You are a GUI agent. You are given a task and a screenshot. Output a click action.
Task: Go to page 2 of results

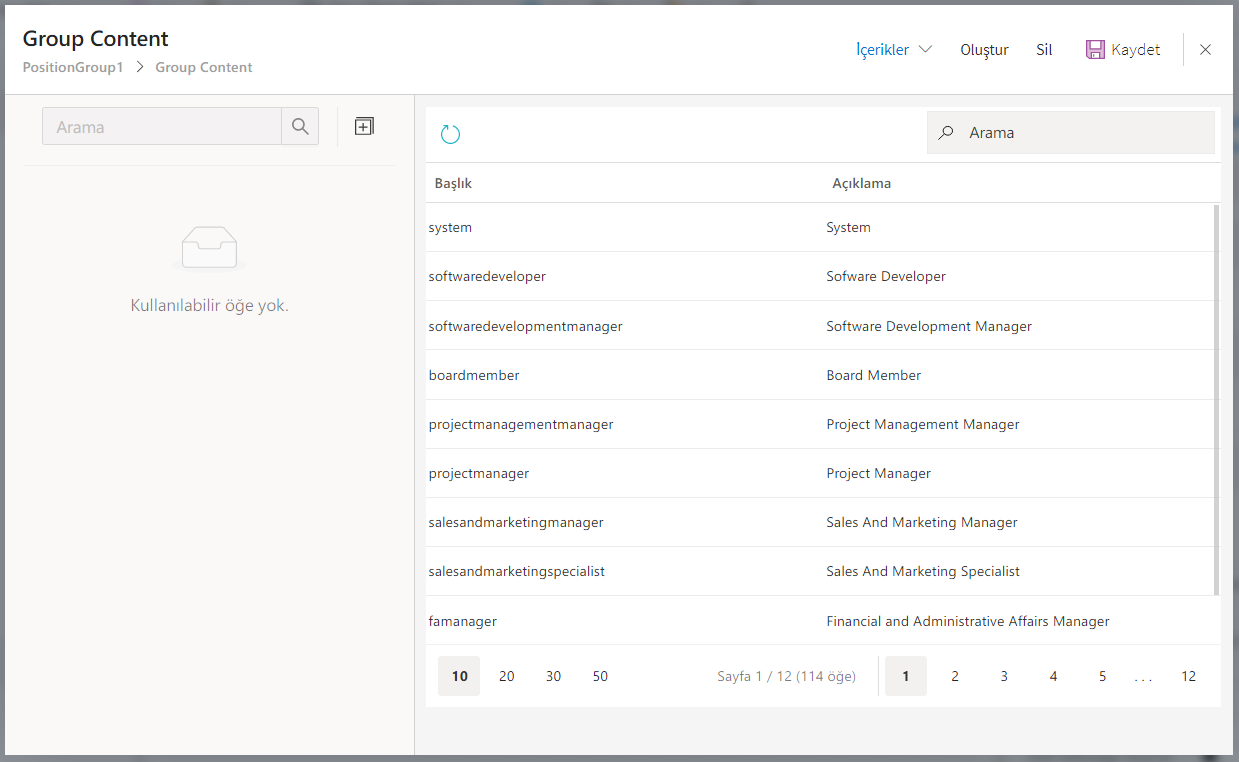coord(955,677)
